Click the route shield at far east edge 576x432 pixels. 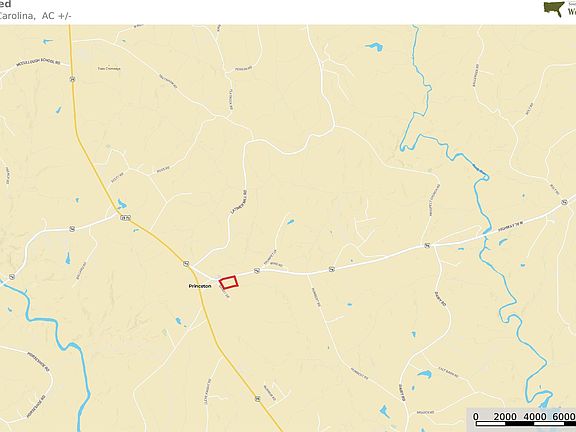[x=564, y=202]
